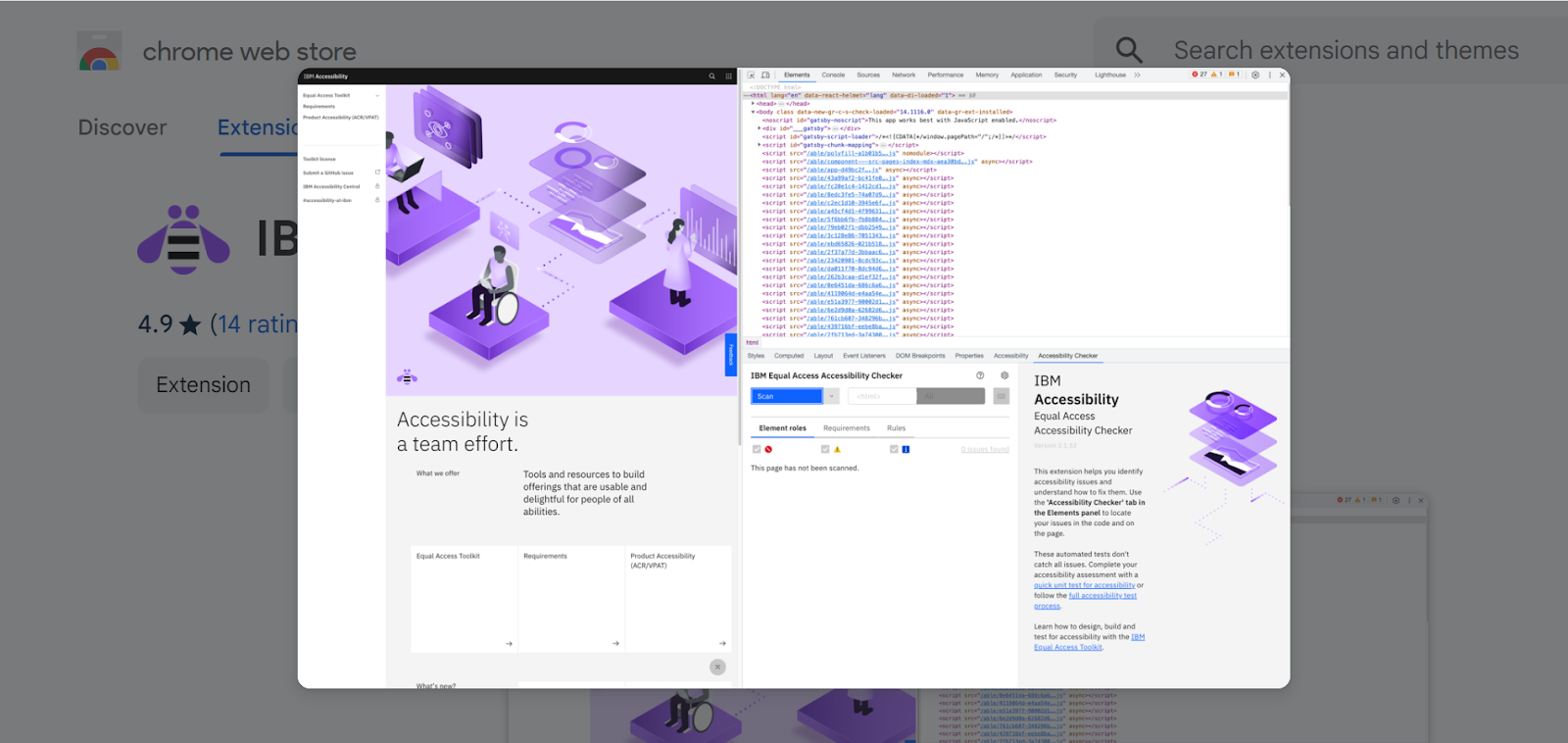Open the Accessibility Checker settings gear icon
Screen dimensions: 1568x743
click(1004, 375)
